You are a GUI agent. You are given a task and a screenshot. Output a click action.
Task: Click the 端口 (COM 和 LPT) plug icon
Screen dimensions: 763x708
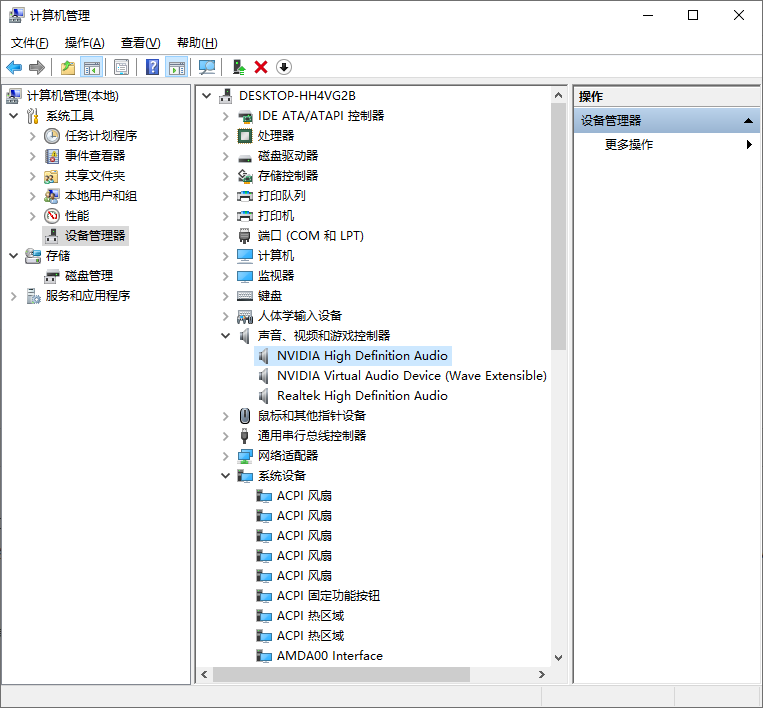[245, 236]
